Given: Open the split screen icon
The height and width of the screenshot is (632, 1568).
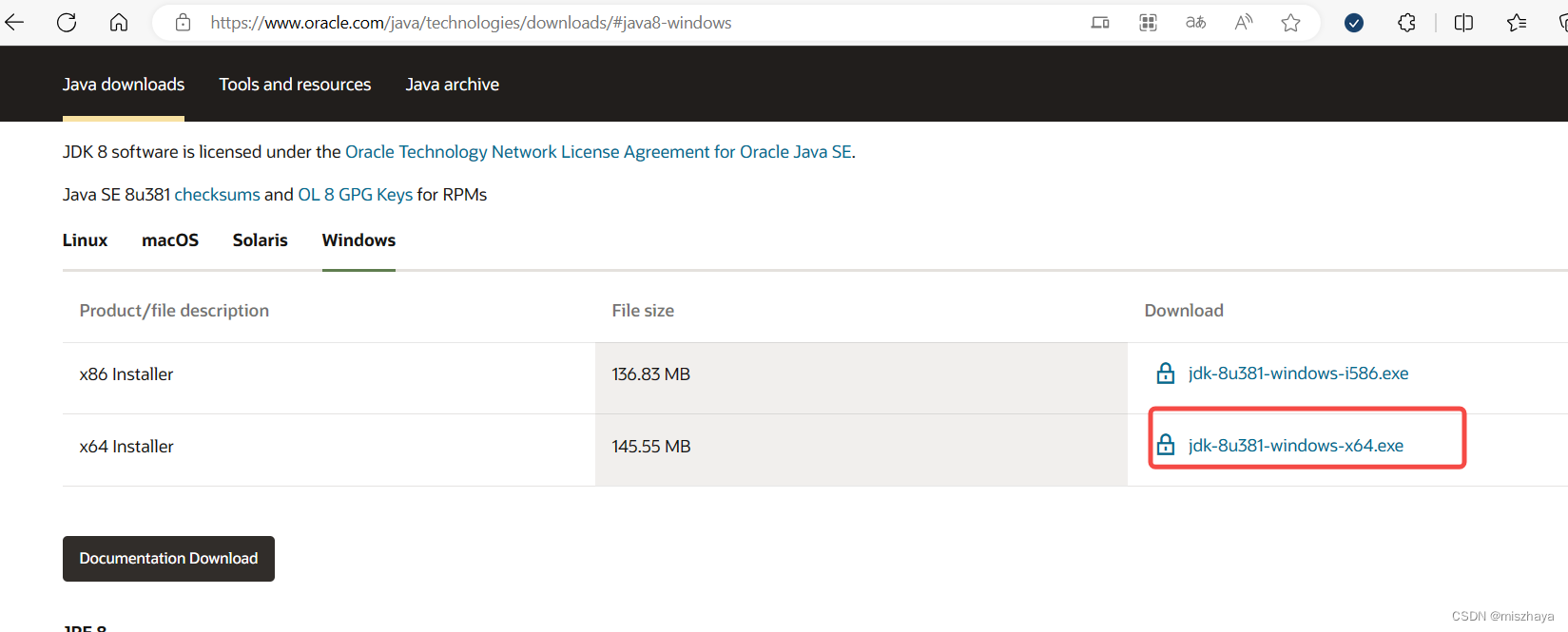Looking at the screenshot, I should [x=1463, y=23].
